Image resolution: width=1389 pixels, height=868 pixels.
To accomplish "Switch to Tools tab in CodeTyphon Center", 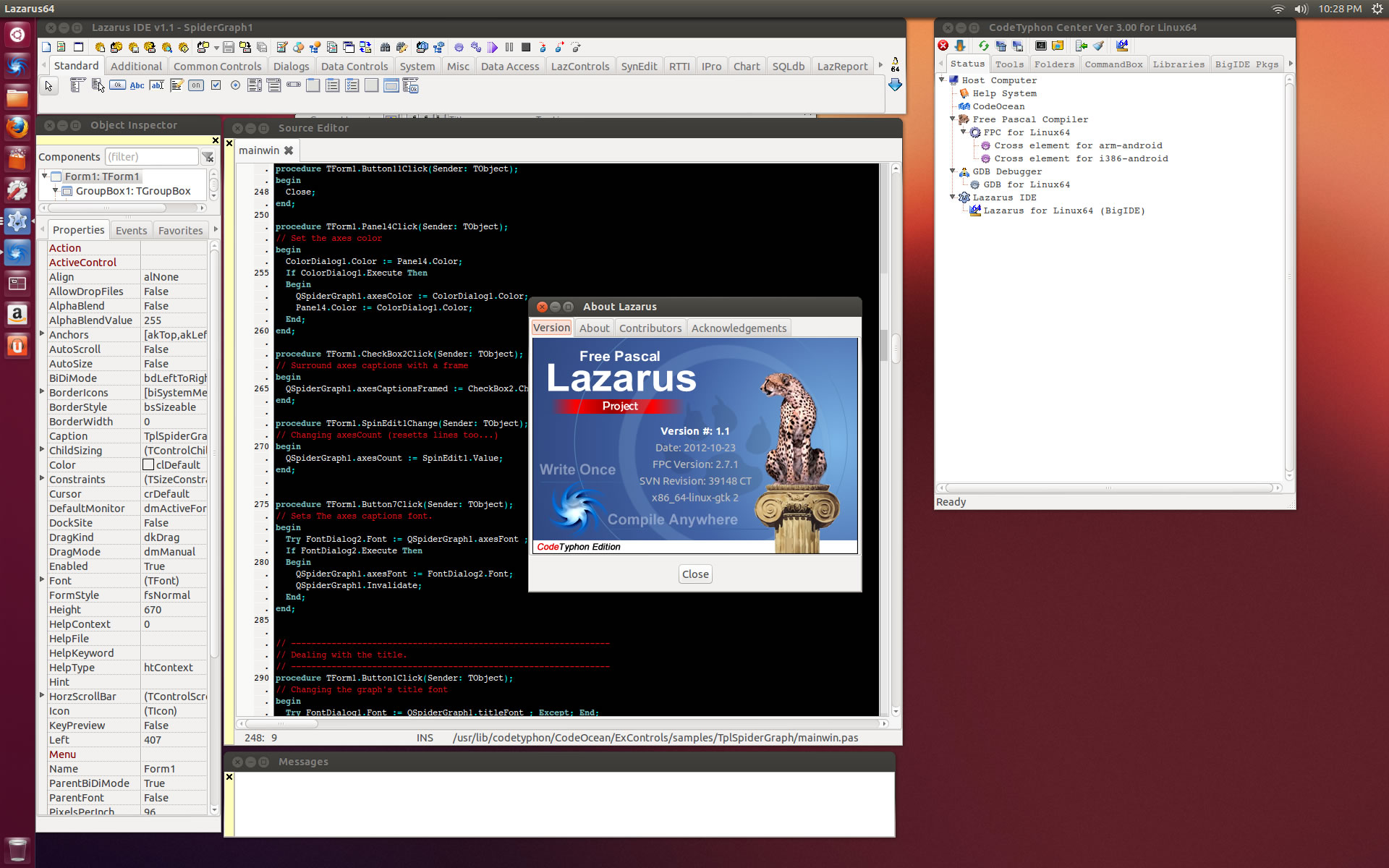I will tap(1009, 64).
